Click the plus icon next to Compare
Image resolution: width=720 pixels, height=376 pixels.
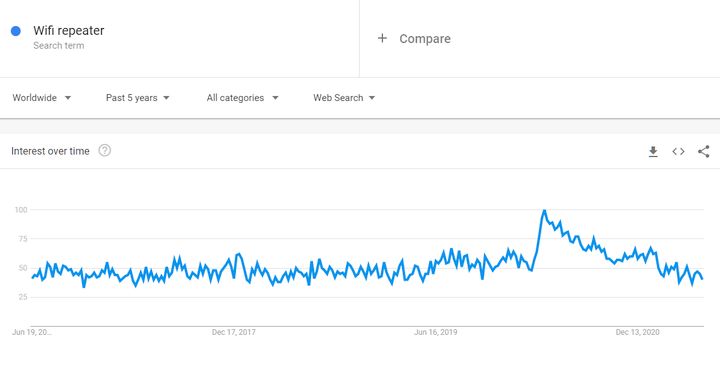pos(382,38)
